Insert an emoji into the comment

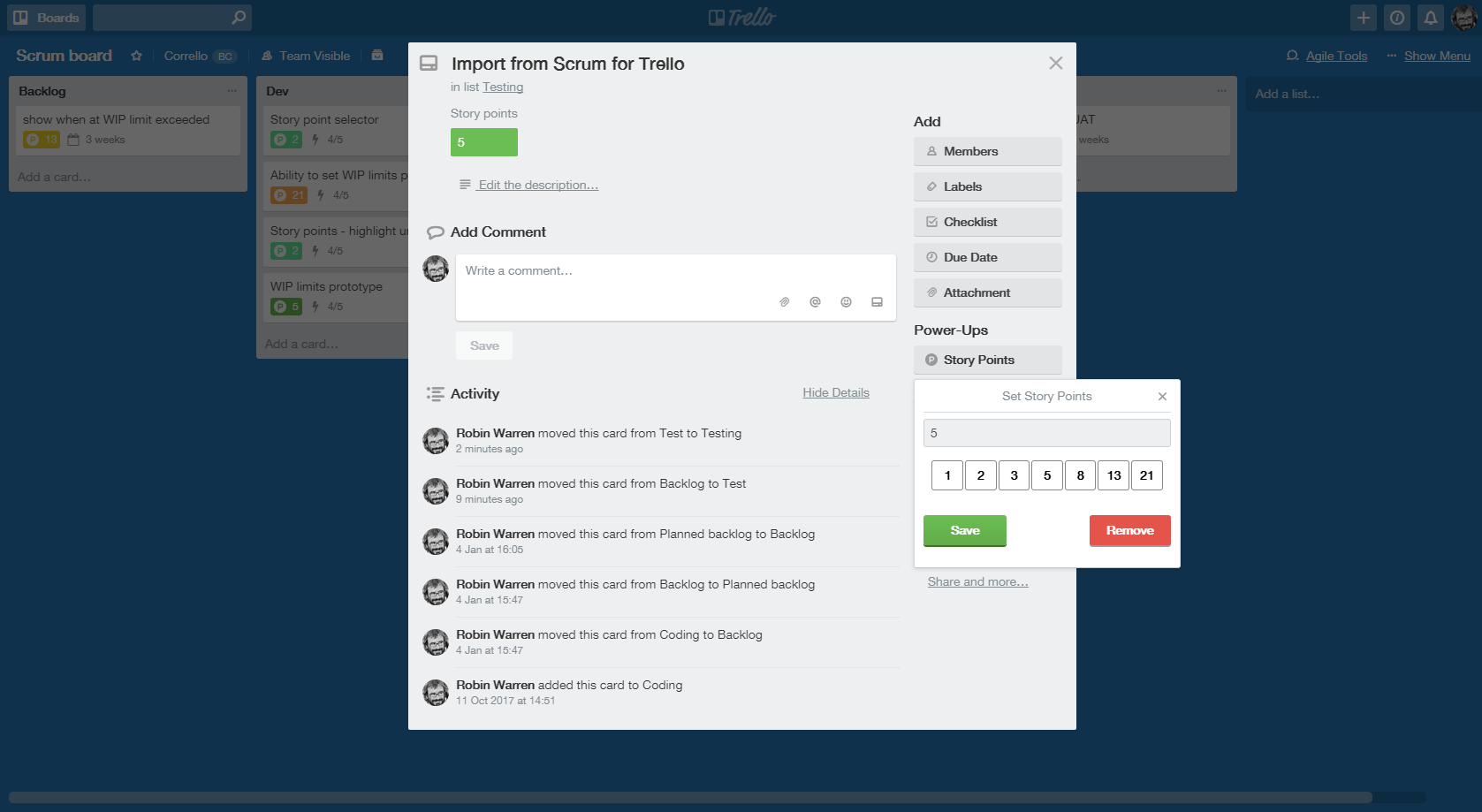click(846, 301)
